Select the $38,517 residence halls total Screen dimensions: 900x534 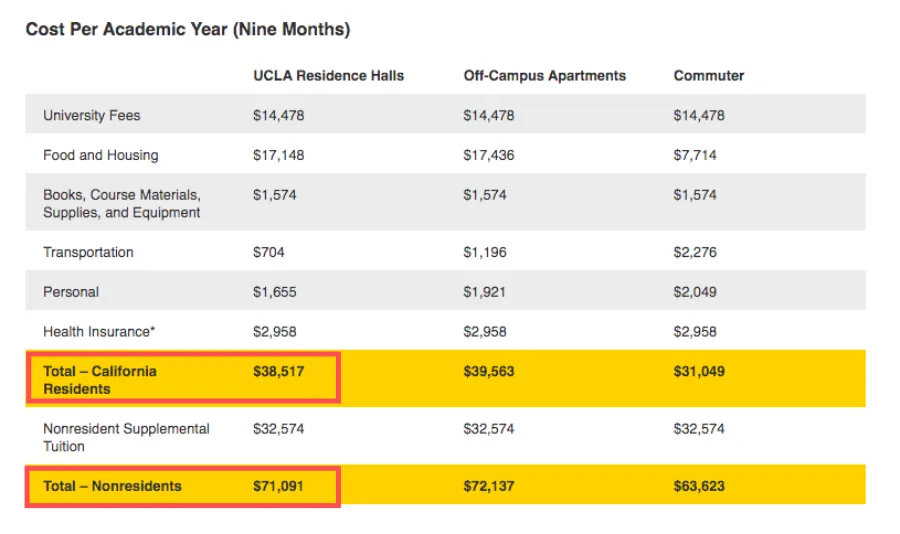point(278,371)
